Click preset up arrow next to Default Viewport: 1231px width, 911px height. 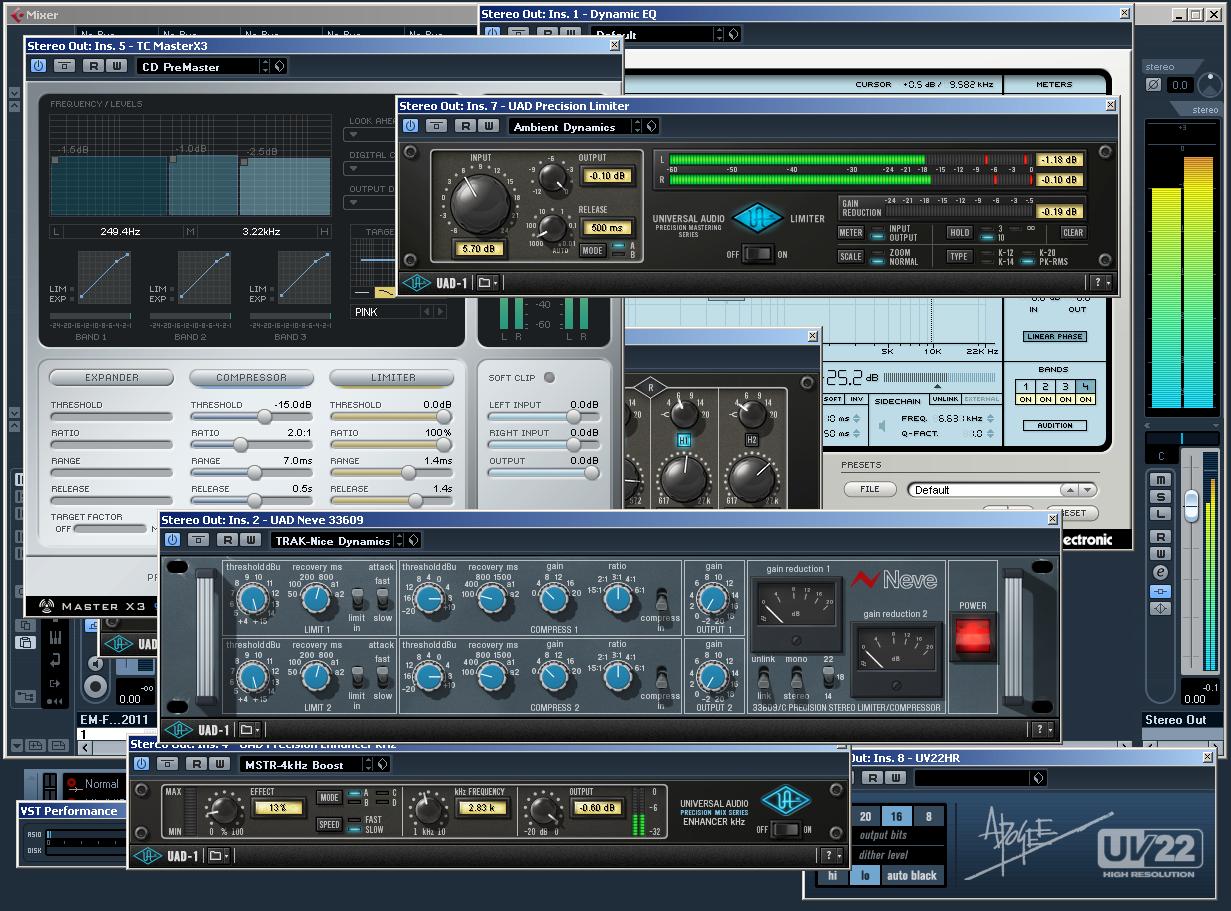pos(1069,490)
